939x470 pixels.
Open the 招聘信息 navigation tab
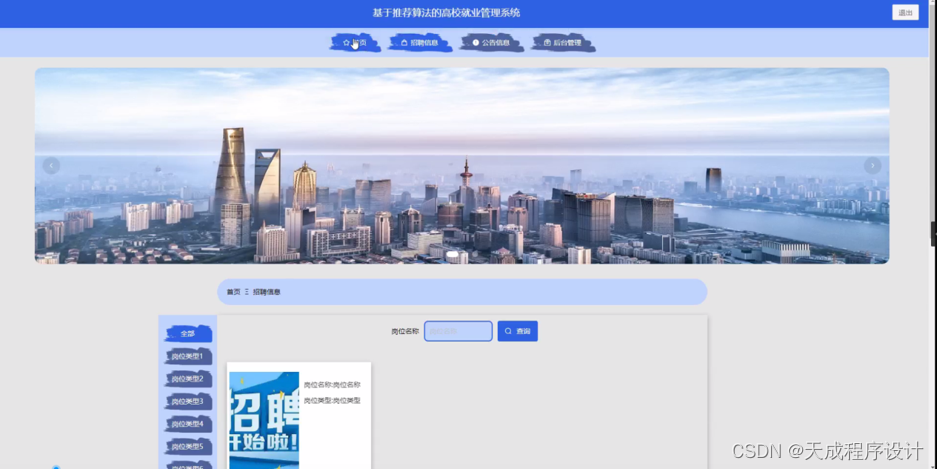coord(420,43)
